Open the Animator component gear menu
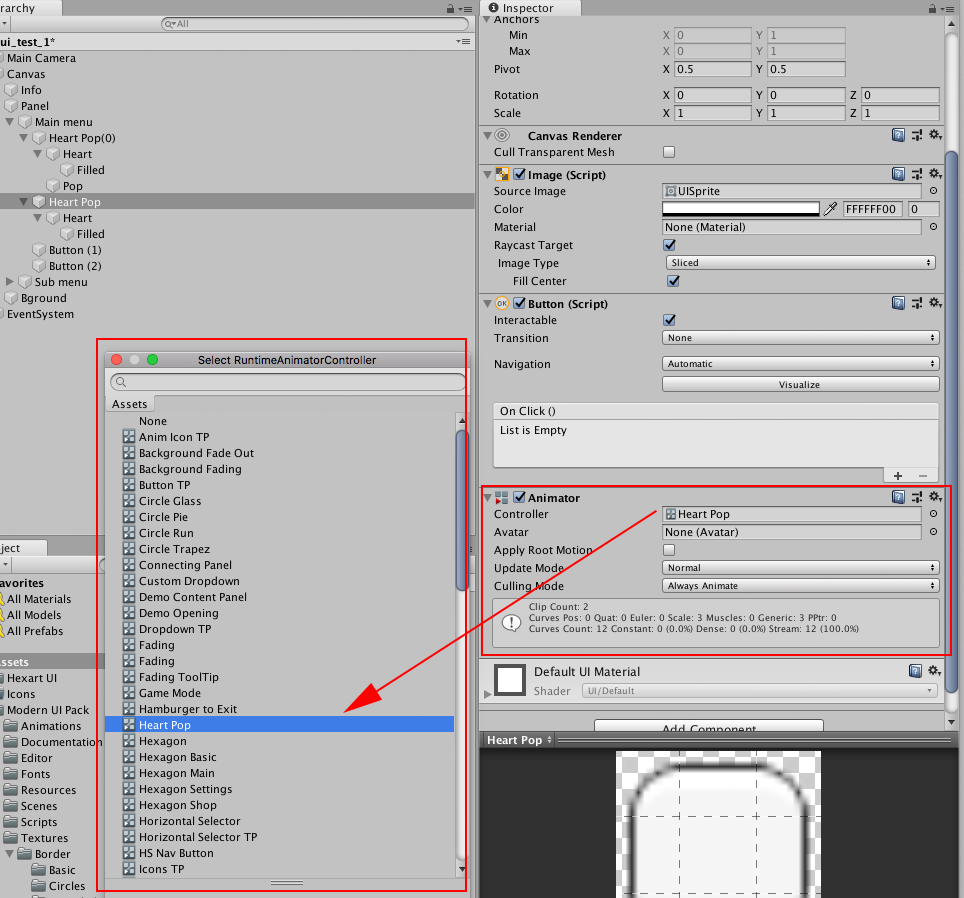Image resolution: width=964 pixels, height=898 pixels. (934, 496)
